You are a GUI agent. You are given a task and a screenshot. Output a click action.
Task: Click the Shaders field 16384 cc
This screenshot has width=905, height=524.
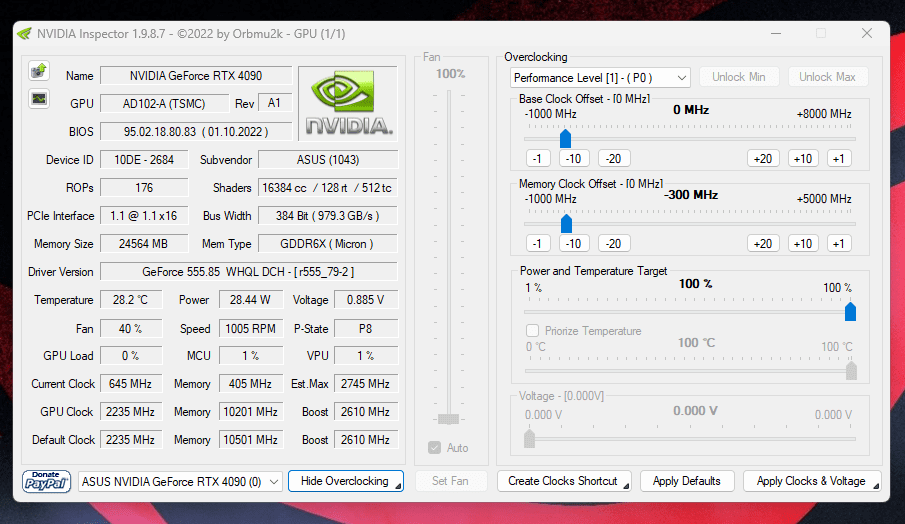point(328,188)
